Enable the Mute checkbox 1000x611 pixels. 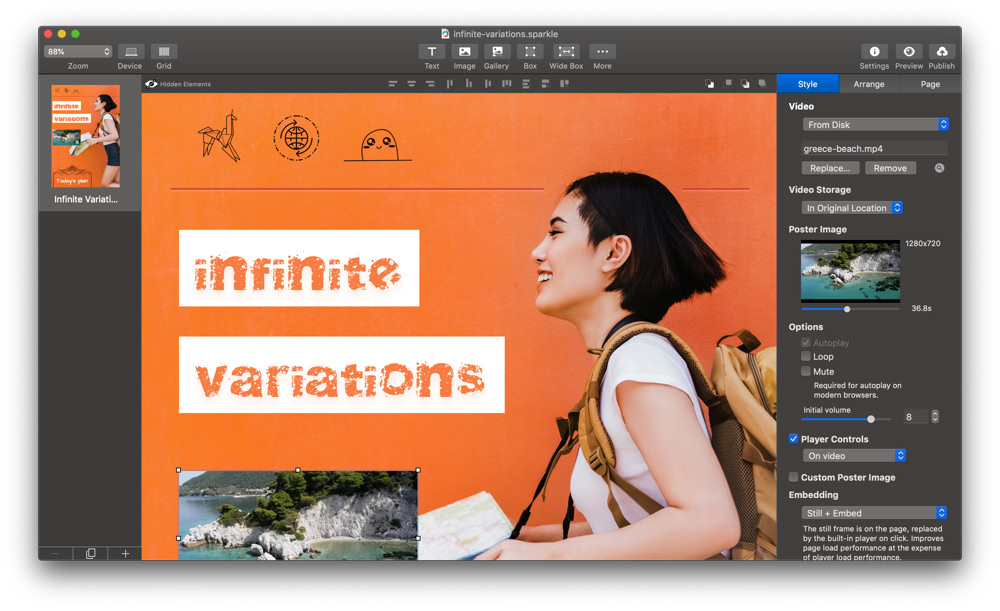tap(806, 371)
